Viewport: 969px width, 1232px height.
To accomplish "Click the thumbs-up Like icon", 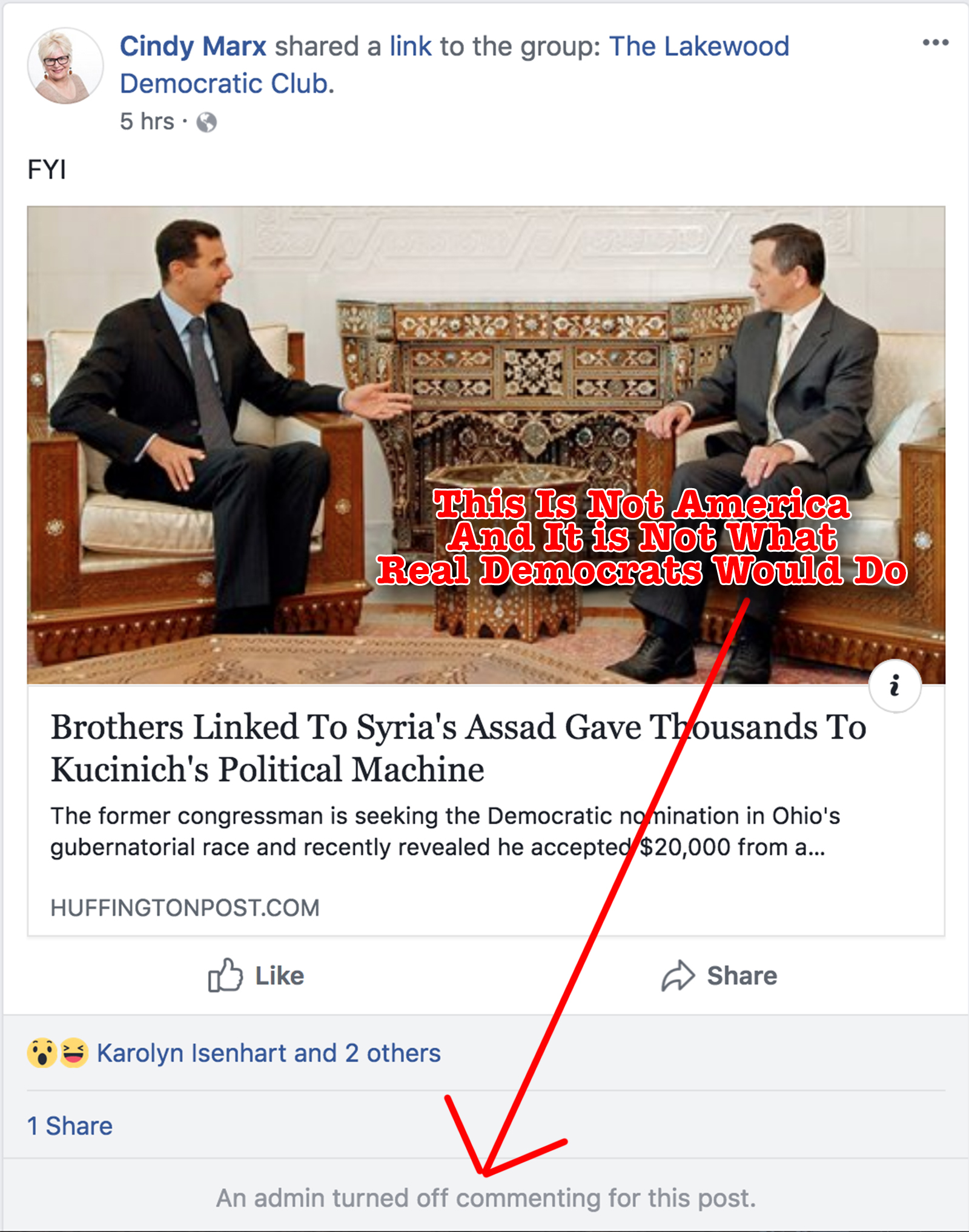I will 225,975.
